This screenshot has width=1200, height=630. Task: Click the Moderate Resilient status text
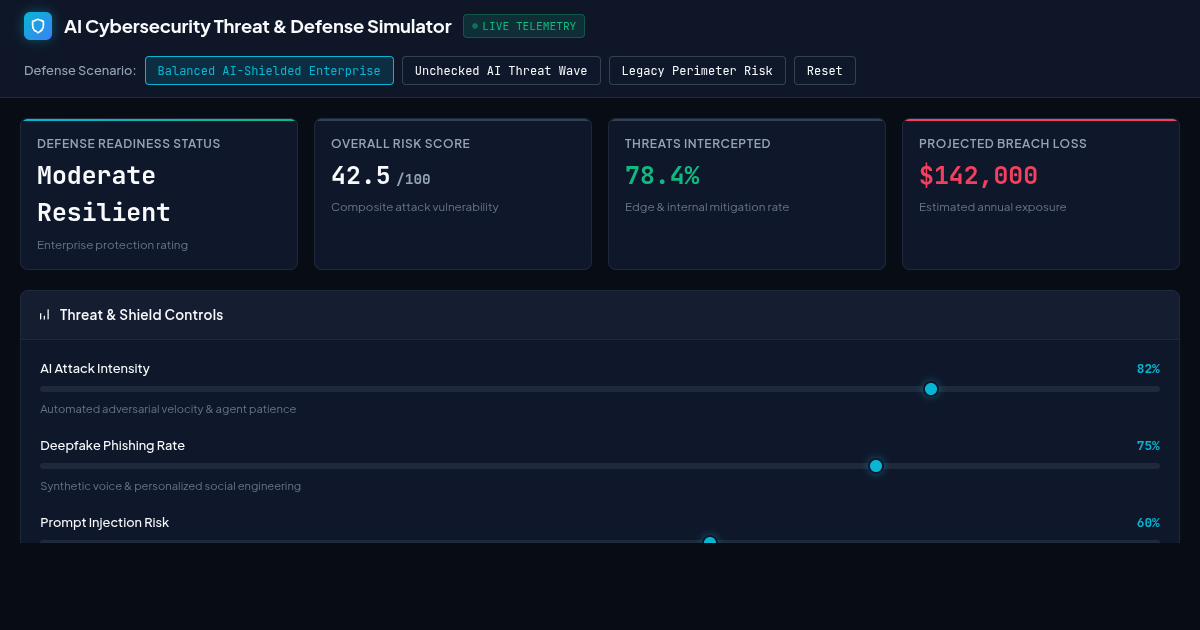(x=104, y=194)
